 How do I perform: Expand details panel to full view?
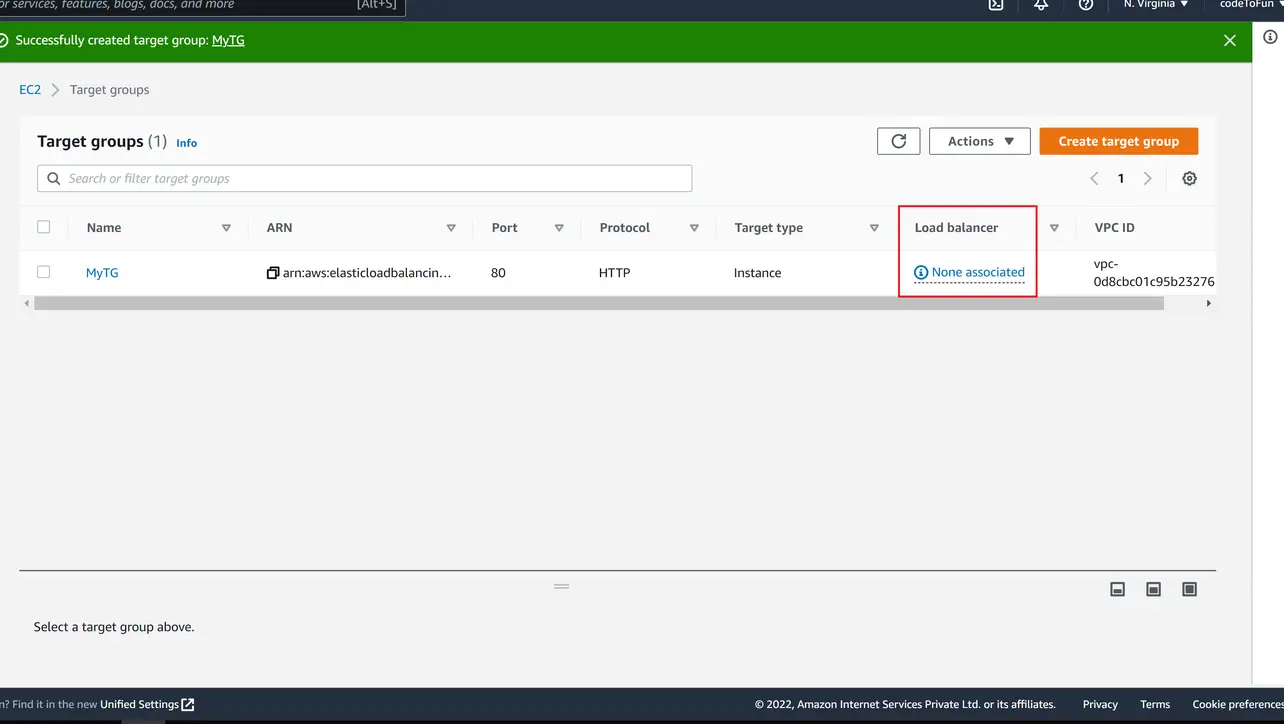point(1189,590)
